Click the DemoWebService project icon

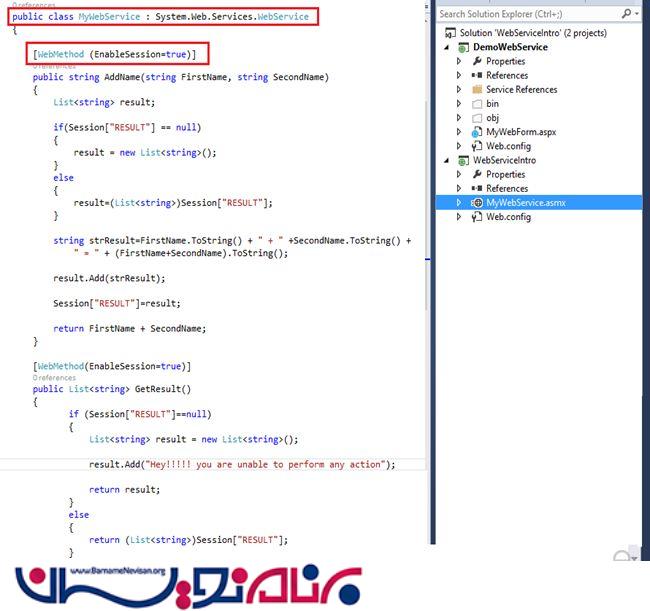coord(463,47)
